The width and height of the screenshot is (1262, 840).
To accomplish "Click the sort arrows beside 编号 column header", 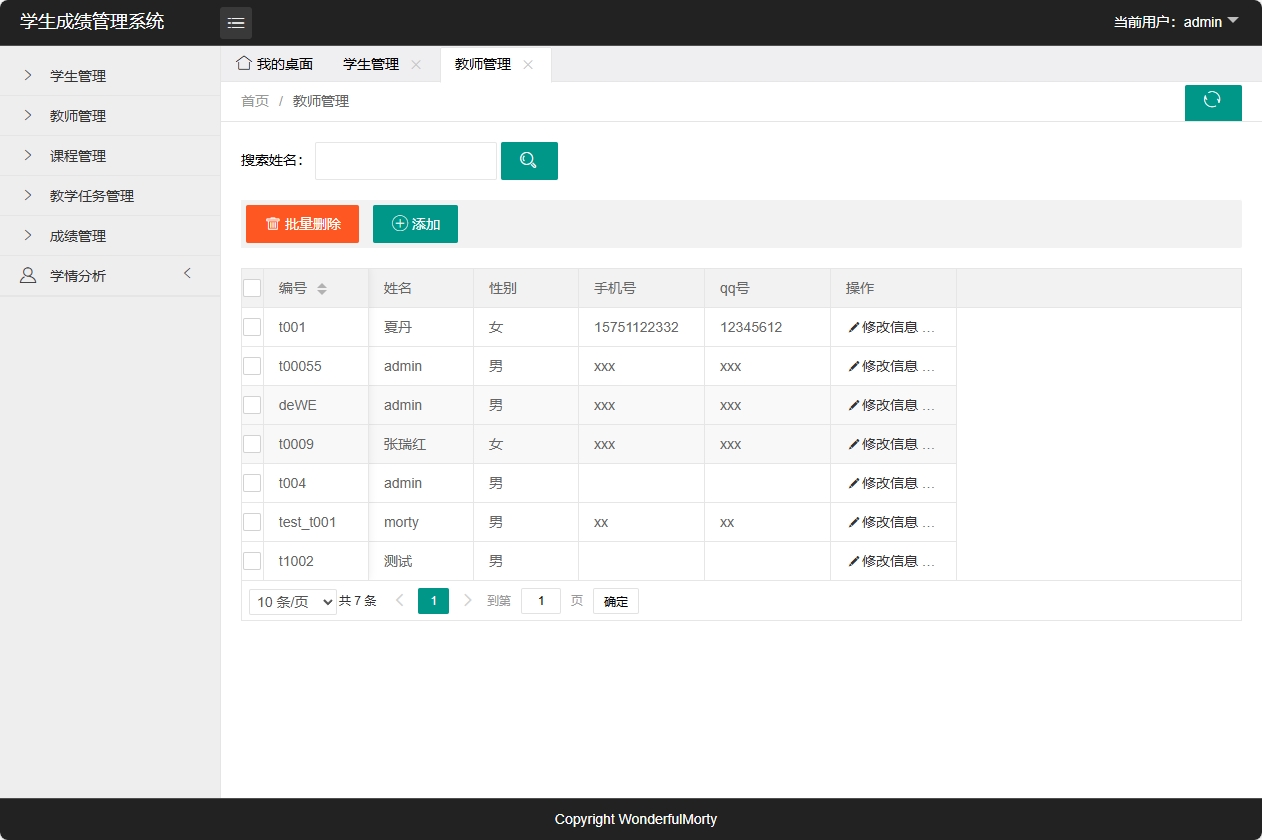I will point(322,288).
